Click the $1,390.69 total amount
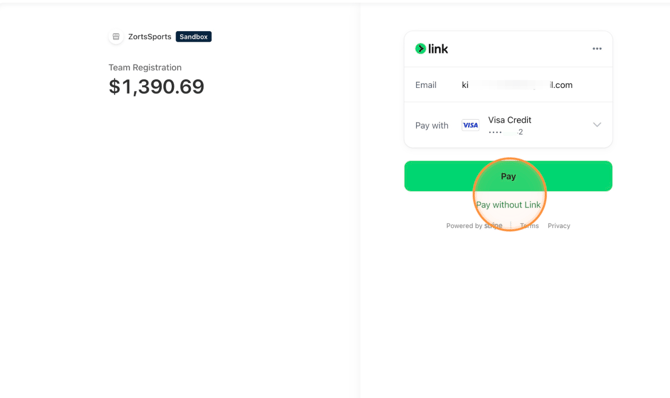 tap(156, 87)
